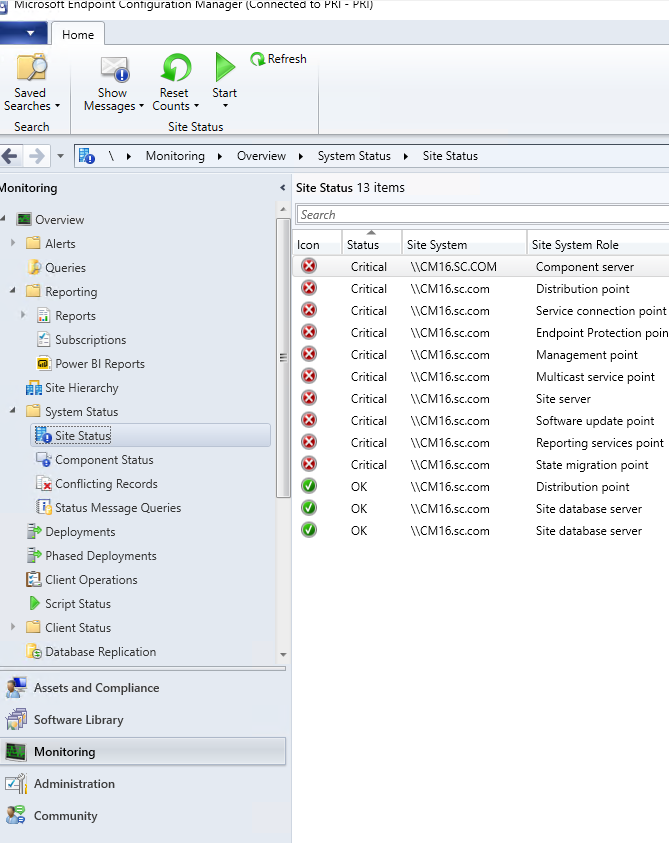The height and width of the screenshot is (843, 669).
Task: Select the Component server row
Action: click(481, 267)
